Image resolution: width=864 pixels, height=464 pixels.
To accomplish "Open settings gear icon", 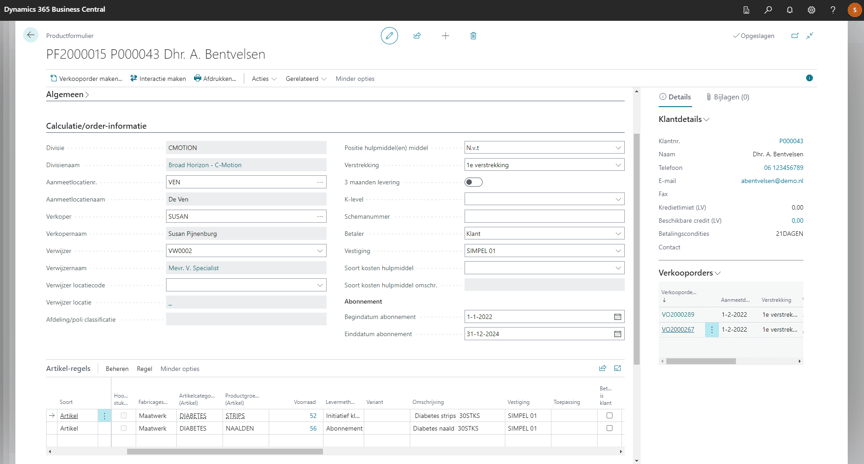I will click(811, 10).
